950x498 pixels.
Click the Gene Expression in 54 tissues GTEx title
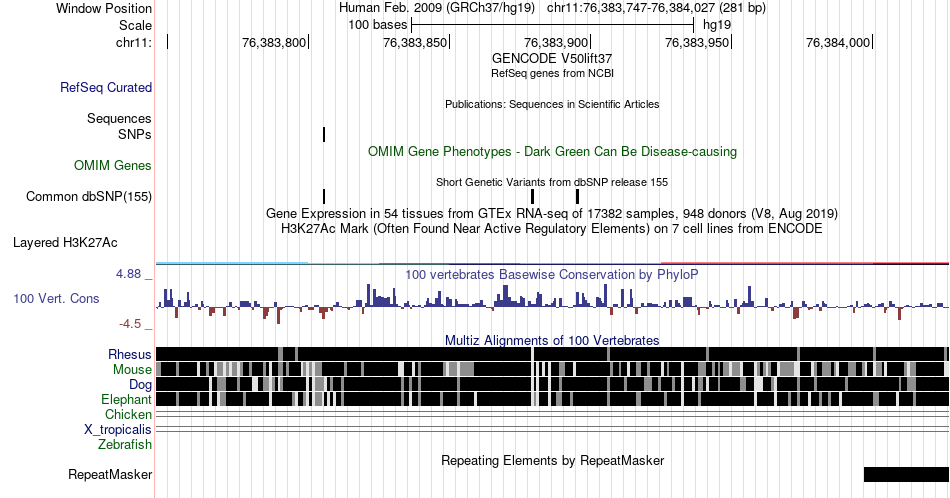tap(552, 213)
